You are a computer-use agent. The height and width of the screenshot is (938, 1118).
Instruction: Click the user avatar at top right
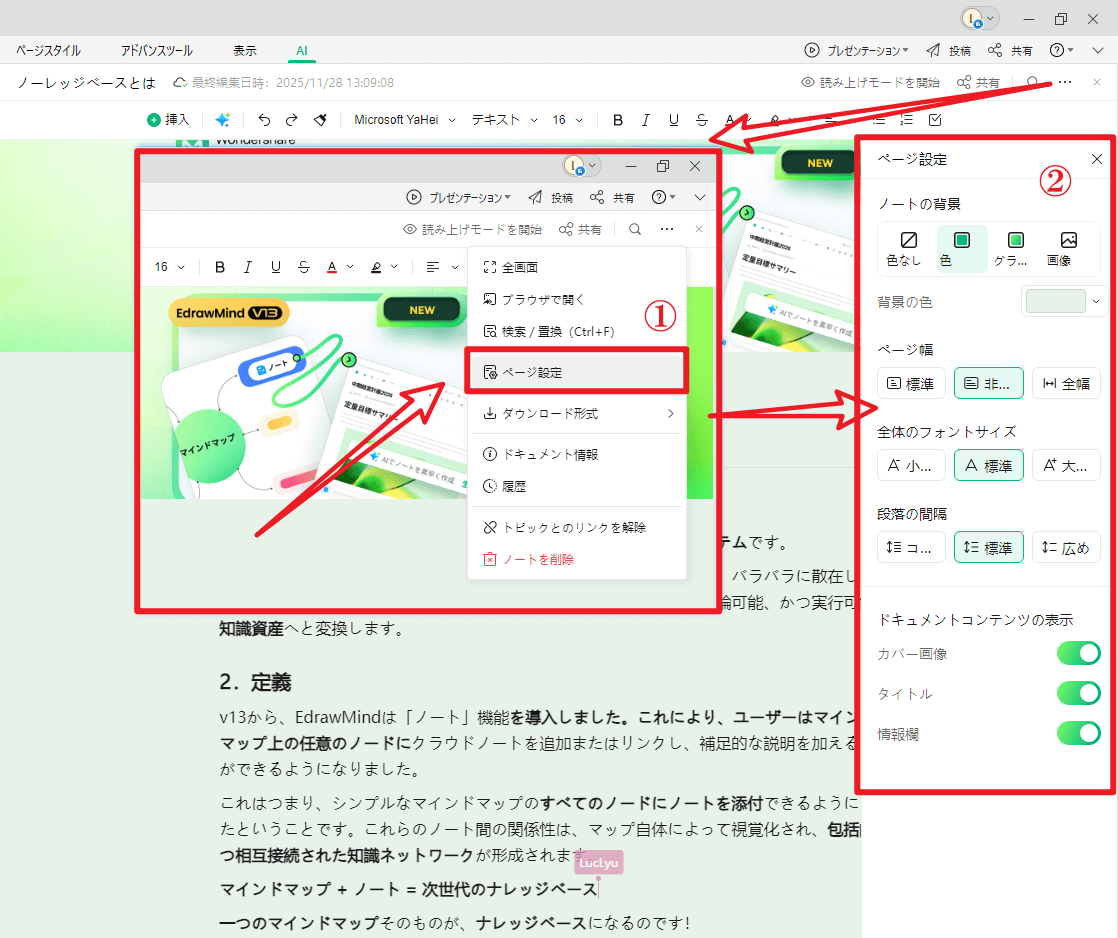(x=973, y=18)
